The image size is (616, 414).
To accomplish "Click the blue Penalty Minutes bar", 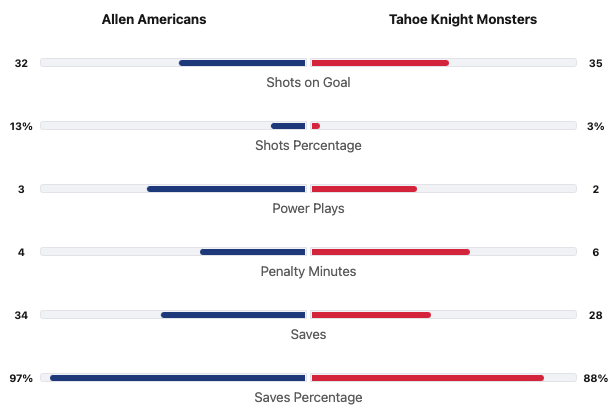I will pos(252,252).
